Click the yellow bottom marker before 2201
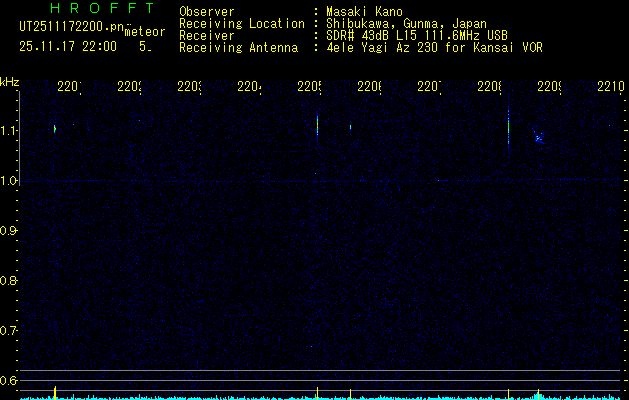The height and width of the screenshot is (400, 629). click(55, 393)
